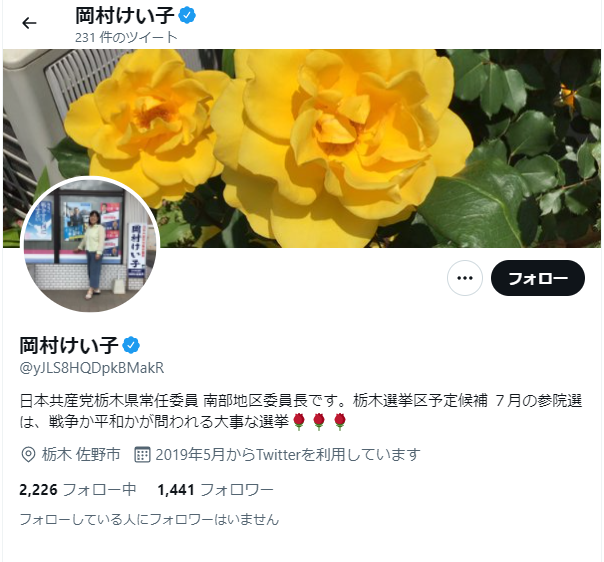Viewport: 604px width, 562px height.
Task: Open the yellow roses banner image
Action: click(x=302, y=148)
